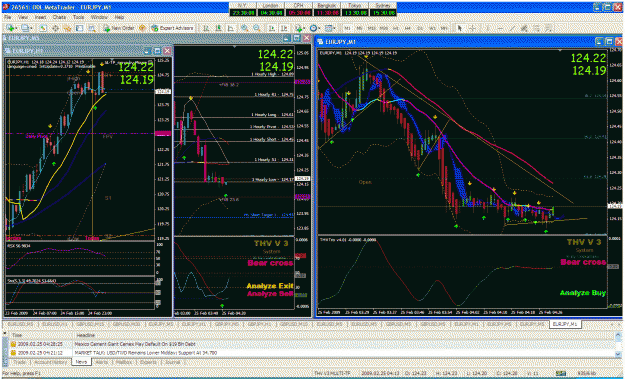This screenshot has height=379, width=625.
Task: Click the New Order button
Action: [x=118, y=28]
